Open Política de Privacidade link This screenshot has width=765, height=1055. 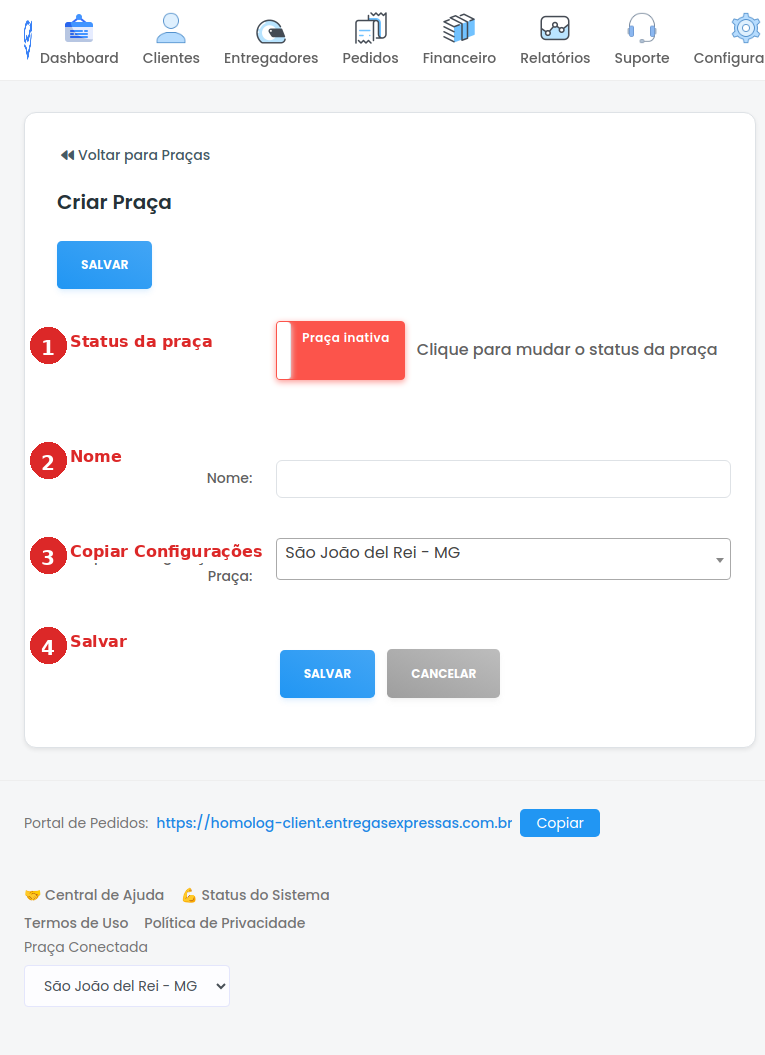(x=224, y=923)
